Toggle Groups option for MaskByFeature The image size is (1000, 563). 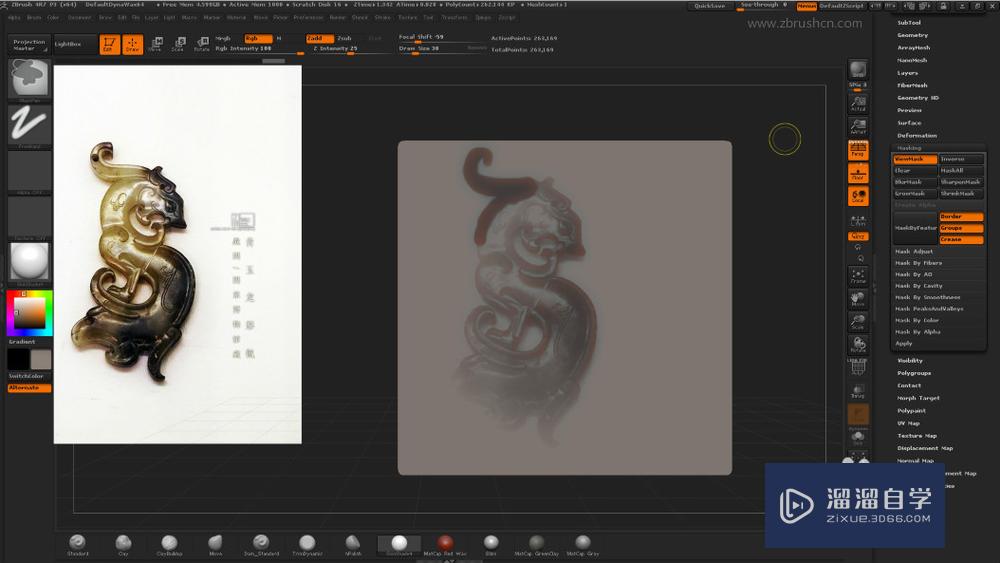click(x=961, y=228)
